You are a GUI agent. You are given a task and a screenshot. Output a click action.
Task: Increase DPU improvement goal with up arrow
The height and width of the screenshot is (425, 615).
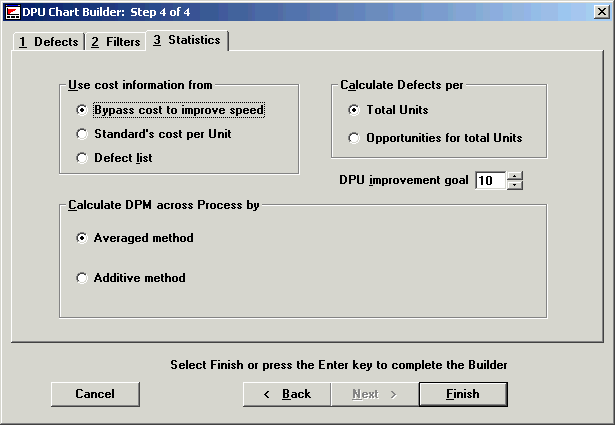(x=515, y=176)
